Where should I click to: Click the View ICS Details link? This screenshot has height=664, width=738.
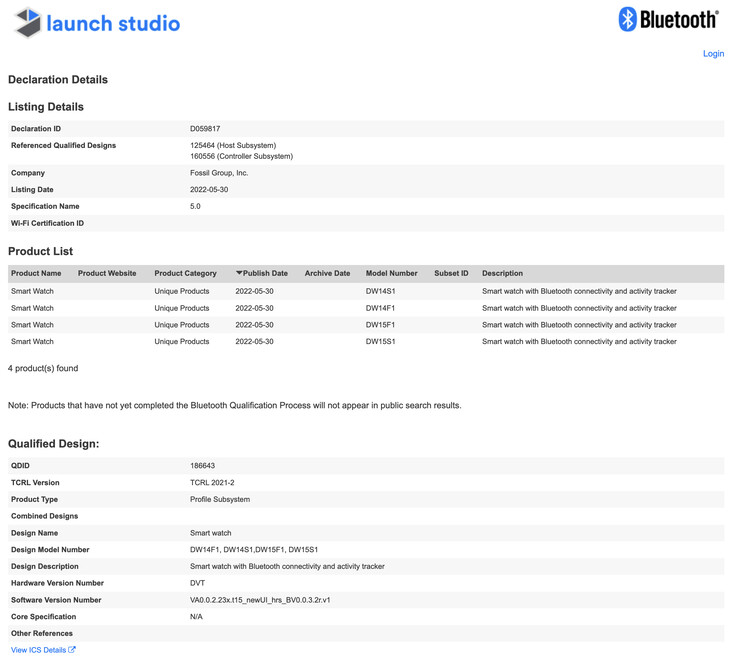38,650
